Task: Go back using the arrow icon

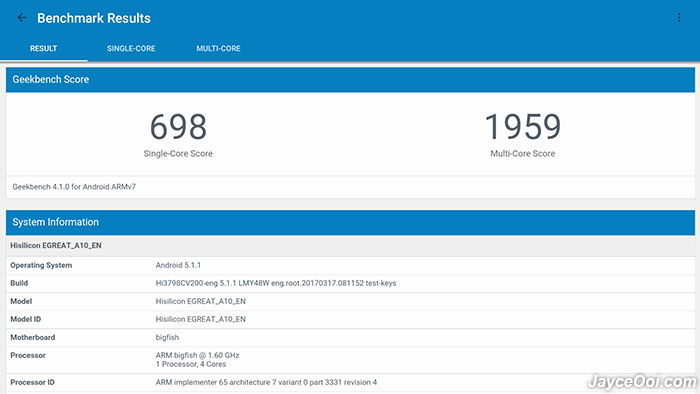Action: tap(21, 18)
